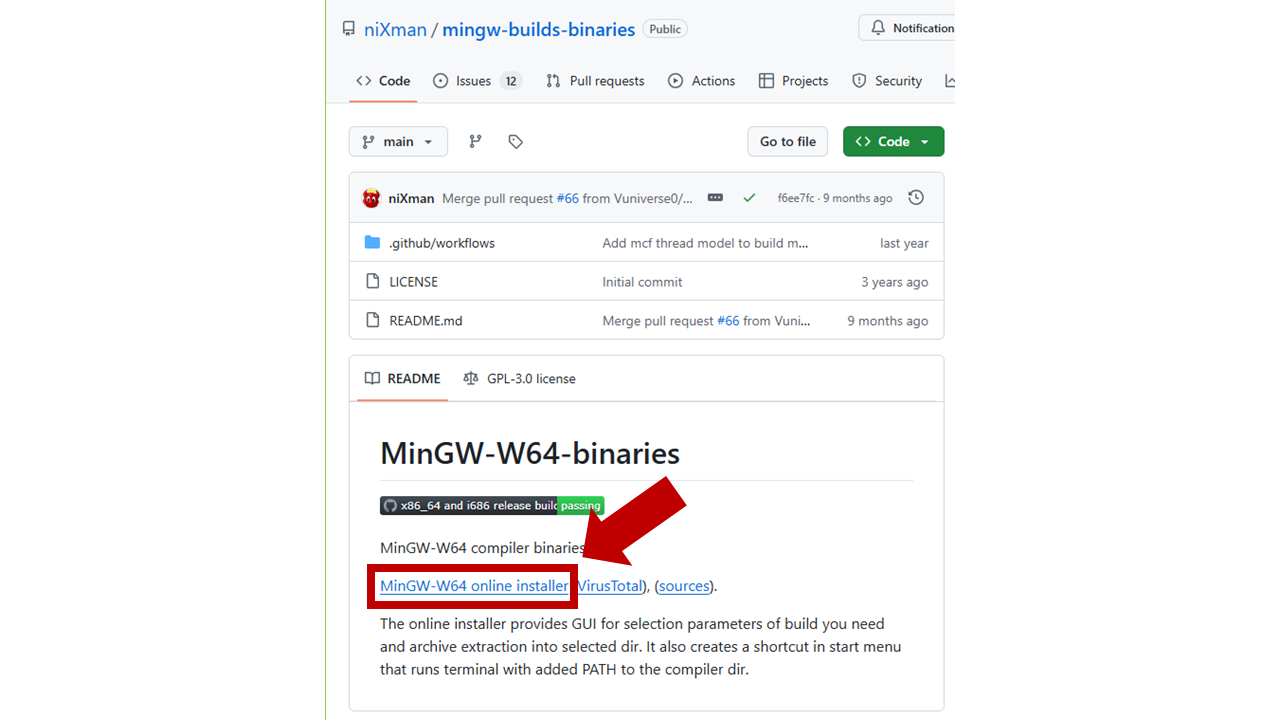
Task: Open the Projects tab
Action: pos(794,81)
